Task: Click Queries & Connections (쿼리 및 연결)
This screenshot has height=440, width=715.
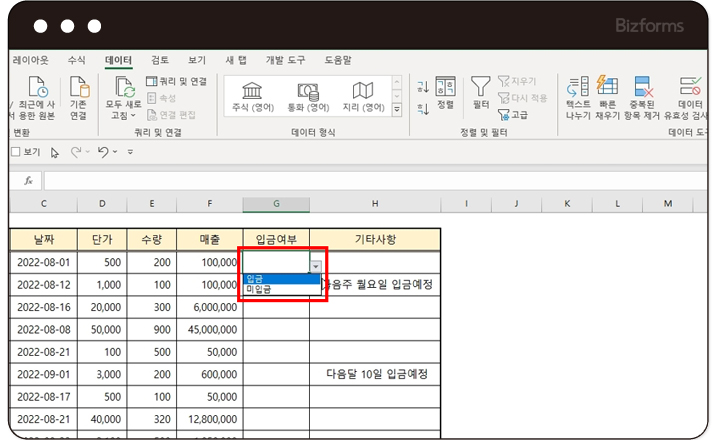Action: tap(177, 81)
